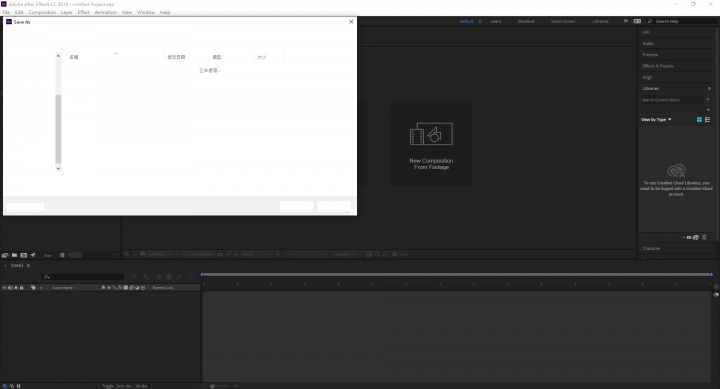This screenshot has width=720, height=389.
Task: Click Parent & Link column header
Action: click(x=163, y=288)
